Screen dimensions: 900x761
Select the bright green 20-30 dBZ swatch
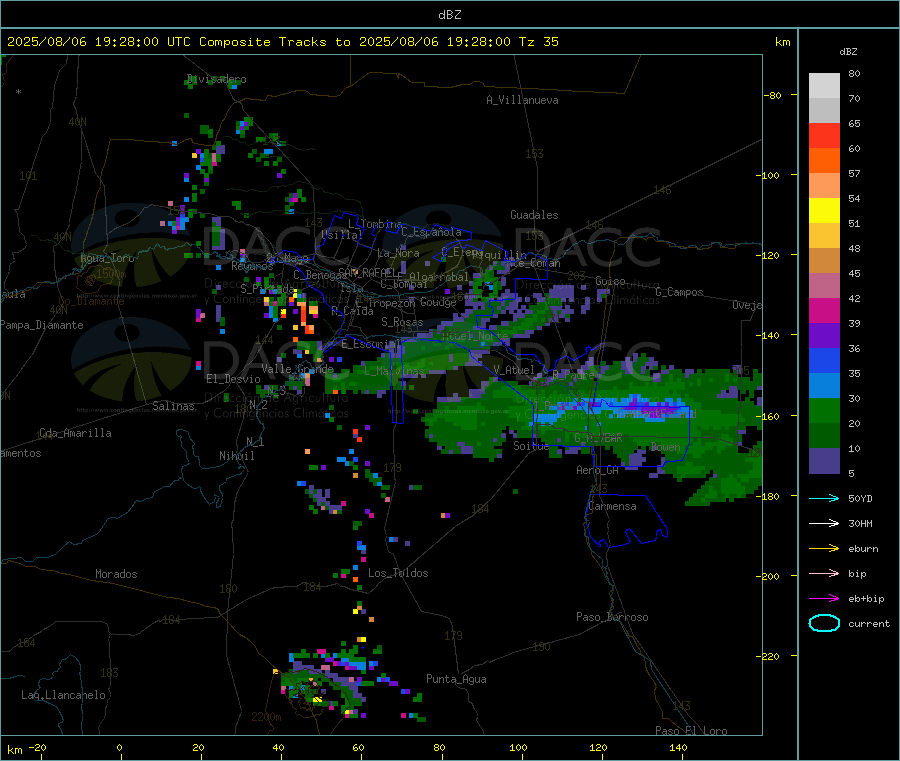tap(824, 411)
